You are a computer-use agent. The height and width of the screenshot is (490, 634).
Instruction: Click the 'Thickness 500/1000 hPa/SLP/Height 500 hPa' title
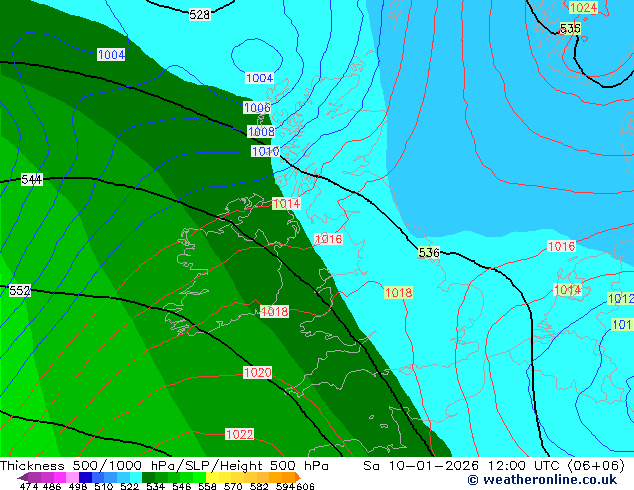pos(164,466)
